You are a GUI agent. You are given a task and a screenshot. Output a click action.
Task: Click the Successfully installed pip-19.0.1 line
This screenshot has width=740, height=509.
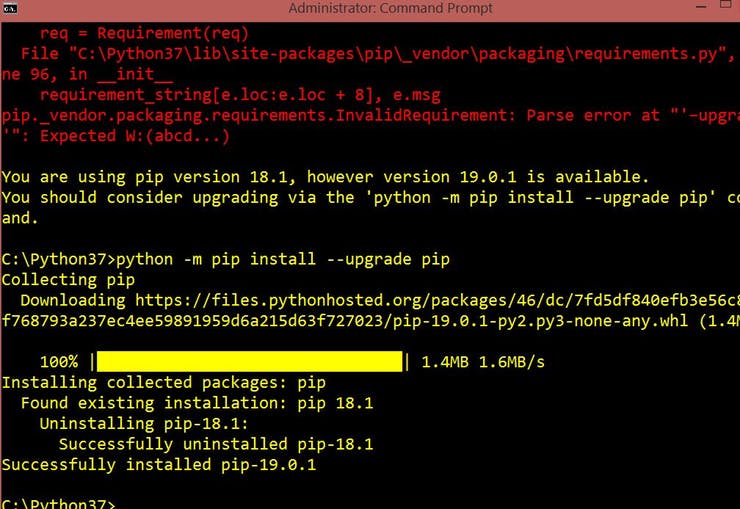click(x=159, y=465)
